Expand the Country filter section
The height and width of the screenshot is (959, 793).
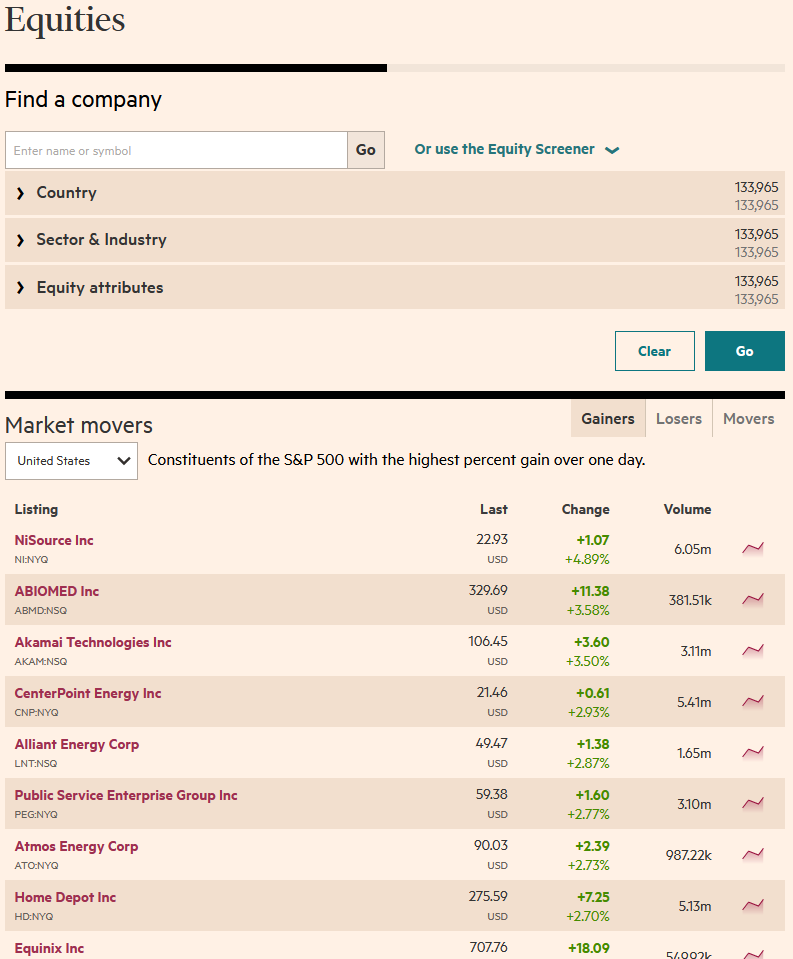[66, 193]
